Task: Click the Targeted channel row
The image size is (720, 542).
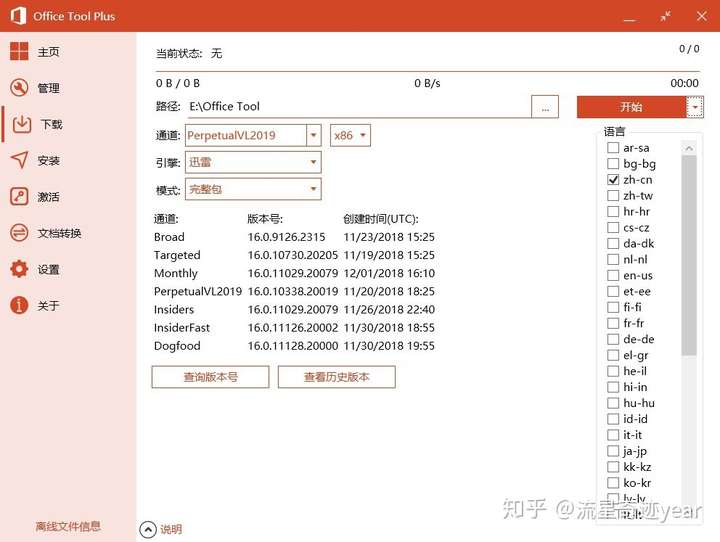Action: tap(294, 255)
